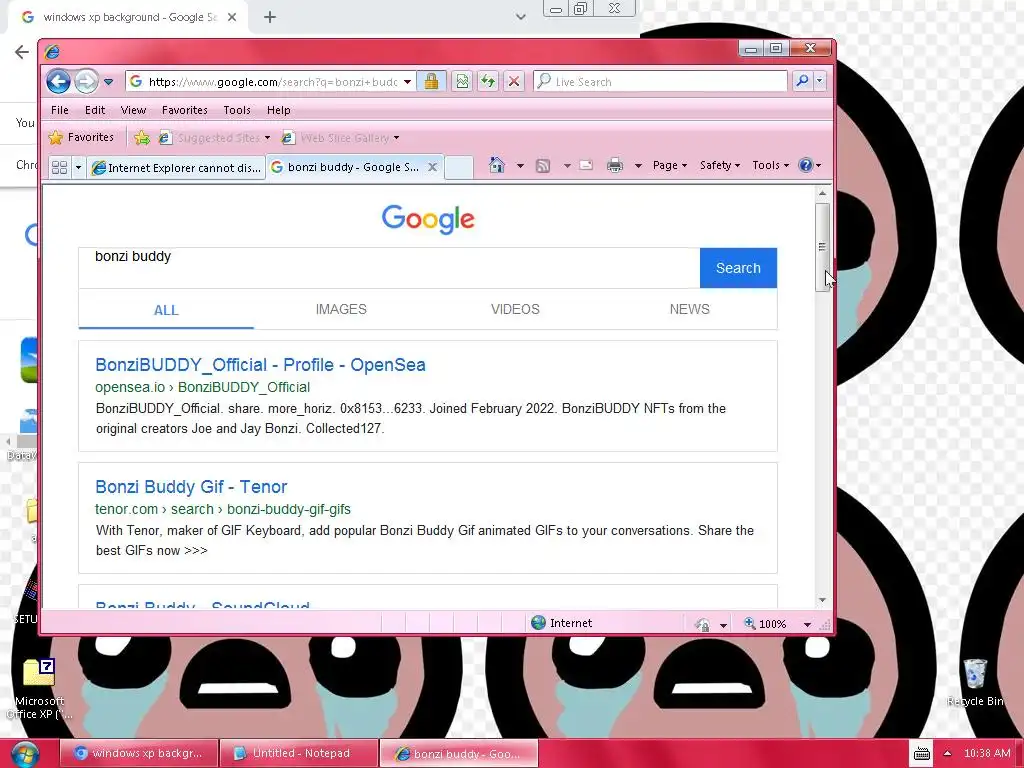This screenshot has height=768, width=1024.
Task: Click the blue Search button
Action: coord(738,268)
